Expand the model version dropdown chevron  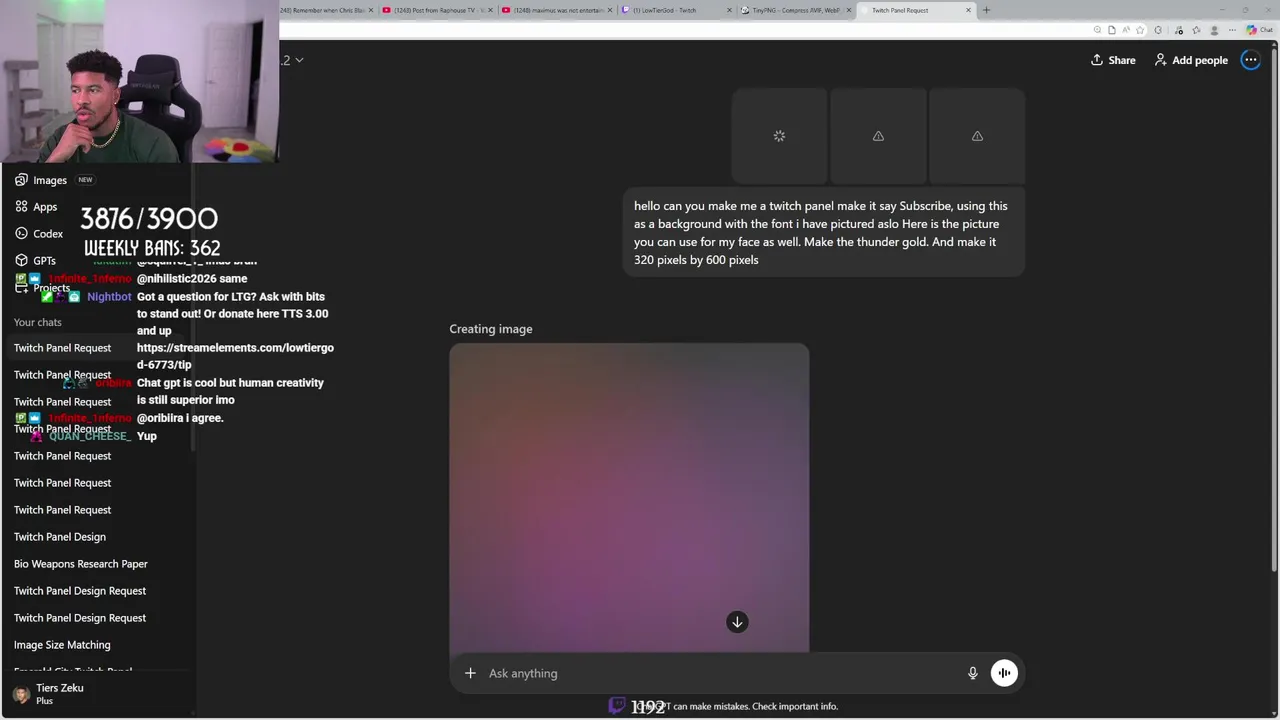coord(299,60)
